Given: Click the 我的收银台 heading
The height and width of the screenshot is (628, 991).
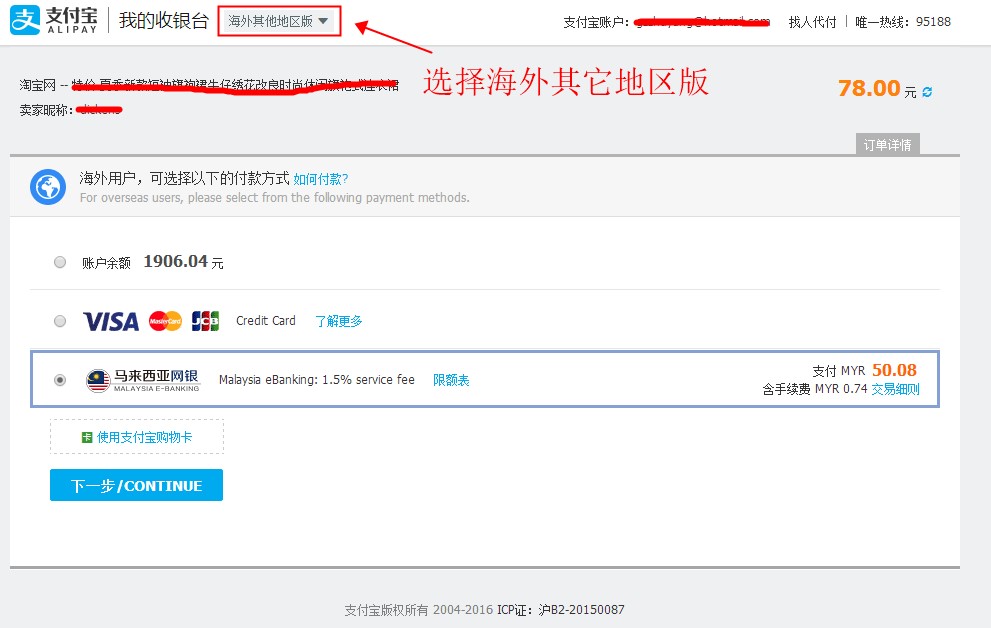Looking at the screenshot, I should [164, 20].
